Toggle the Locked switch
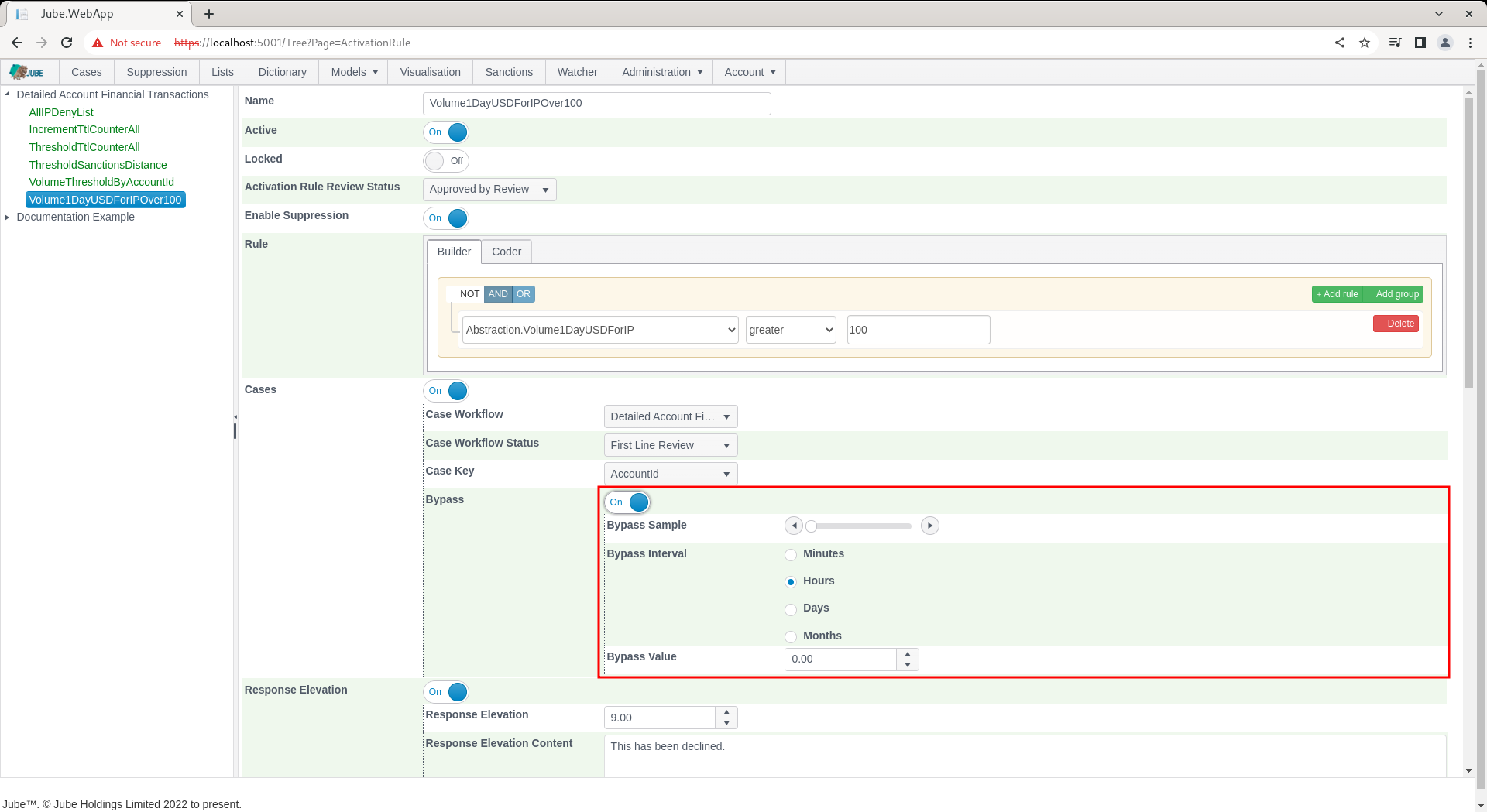 click(x=447, y=161)
